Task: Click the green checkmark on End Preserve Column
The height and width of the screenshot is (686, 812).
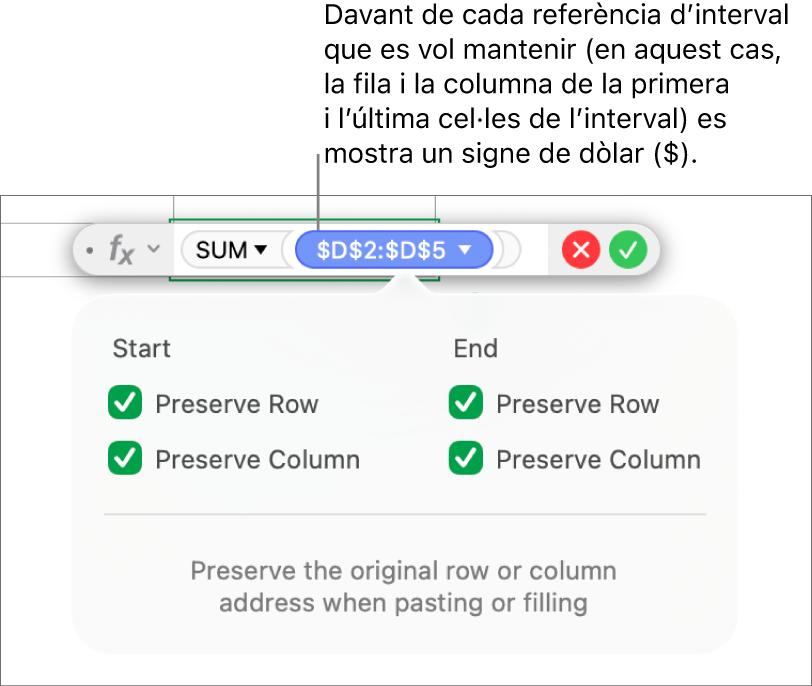Action: 464,460
